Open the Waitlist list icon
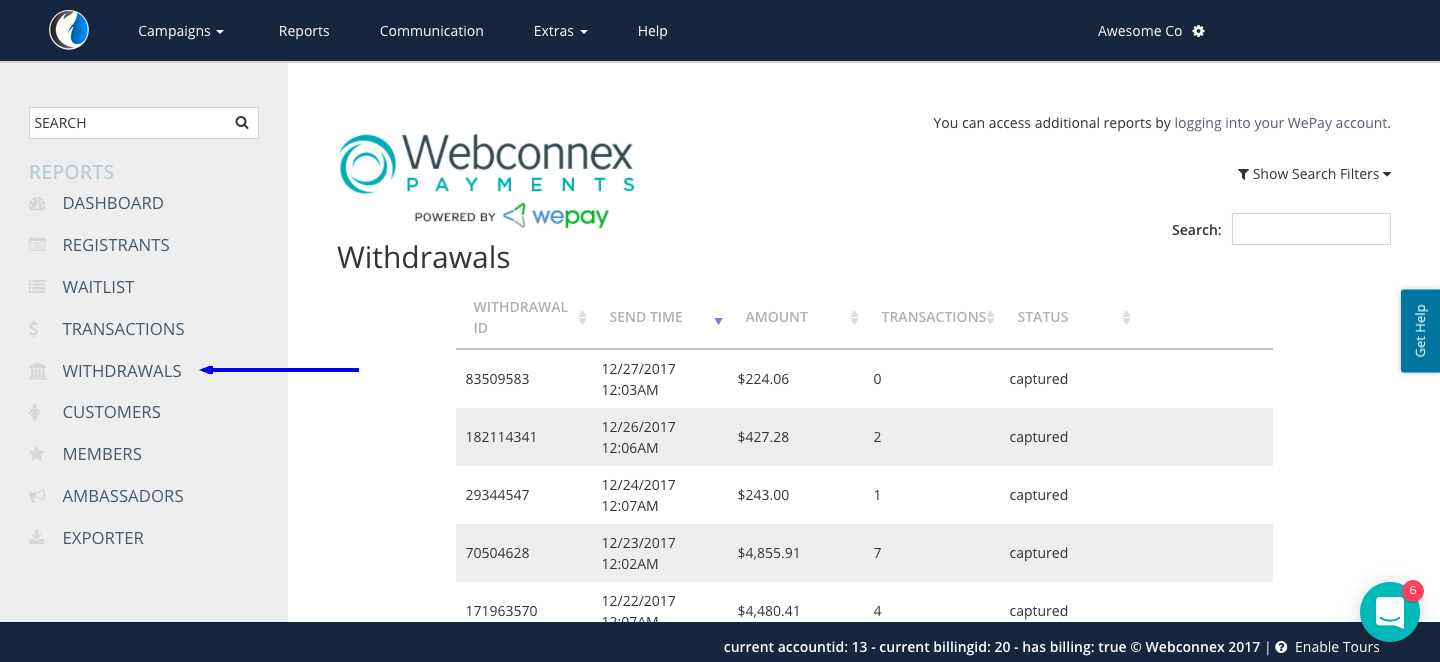Viewport: 1440px width, 662px height. tap(37, 287)
